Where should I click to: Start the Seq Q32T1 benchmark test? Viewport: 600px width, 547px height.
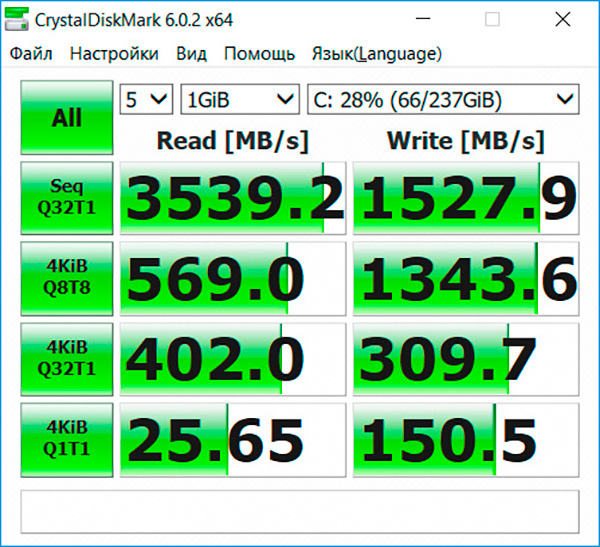(x=67, y=198)
